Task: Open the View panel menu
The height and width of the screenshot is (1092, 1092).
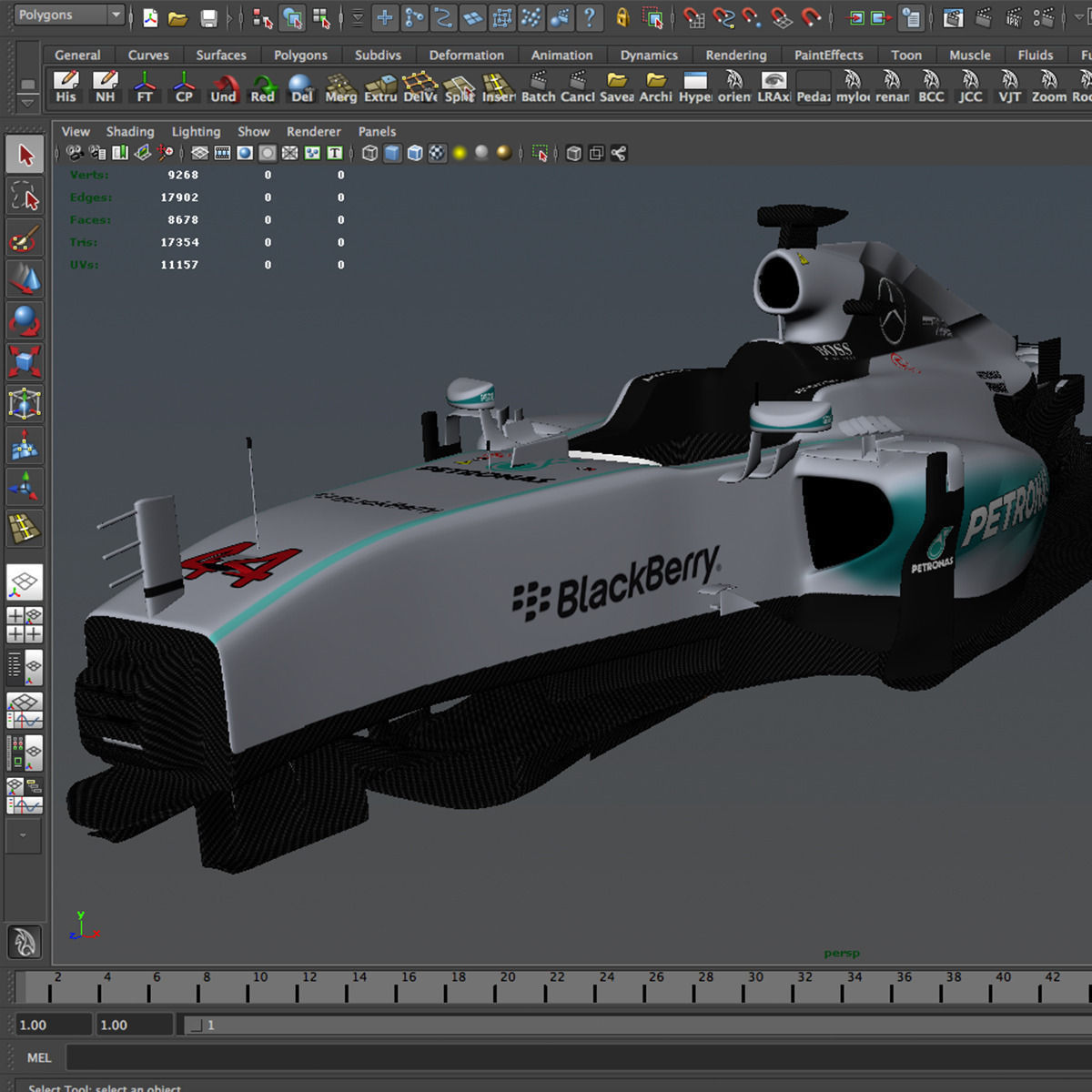Action: [x=76, y=131]
